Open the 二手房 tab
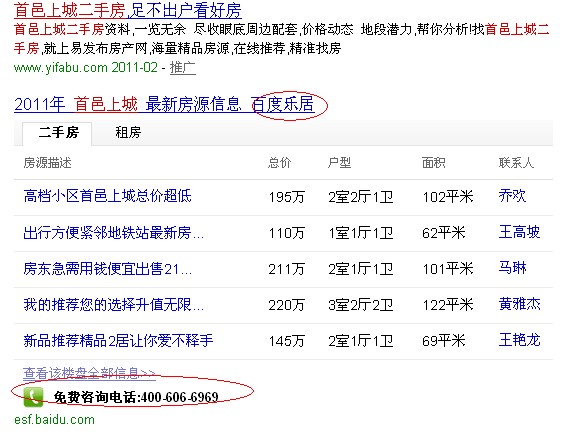Screen dimensions: 586x441 (57, 133)
